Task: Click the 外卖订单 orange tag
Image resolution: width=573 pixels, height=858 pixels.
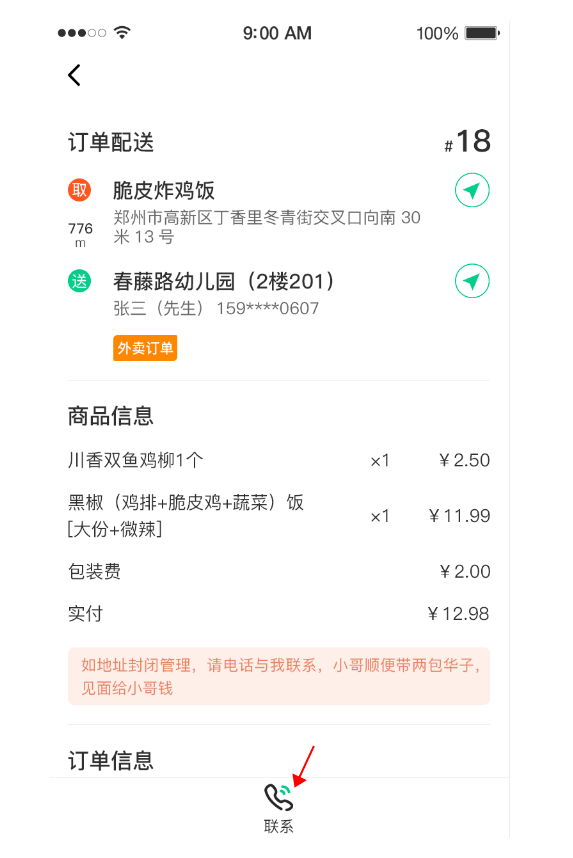Action: [145, 348]
